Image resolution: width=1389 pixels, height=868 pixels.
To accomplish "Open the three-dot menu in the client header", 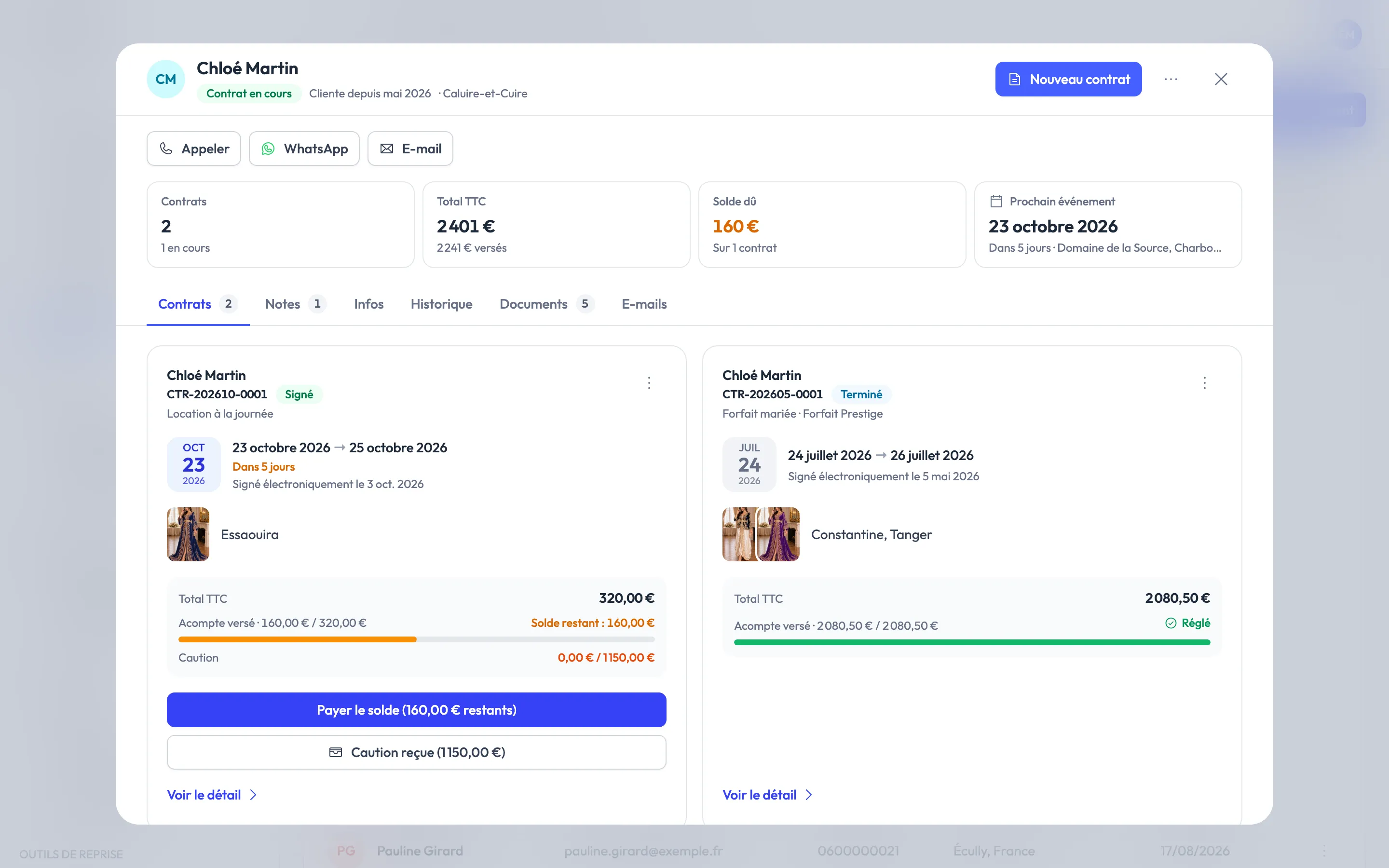I will 1171,79.
